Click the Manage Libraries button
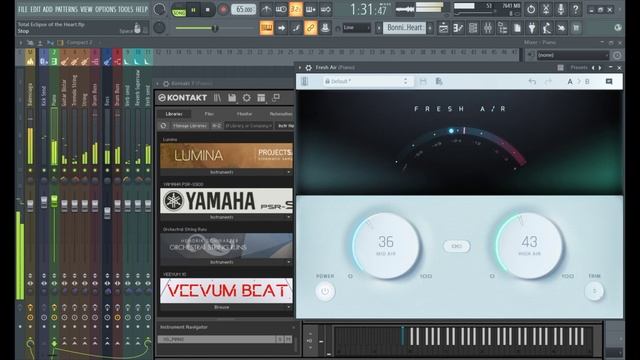This screenshot has width=640, height=360. pyautogui.click(x=190, y=126)
